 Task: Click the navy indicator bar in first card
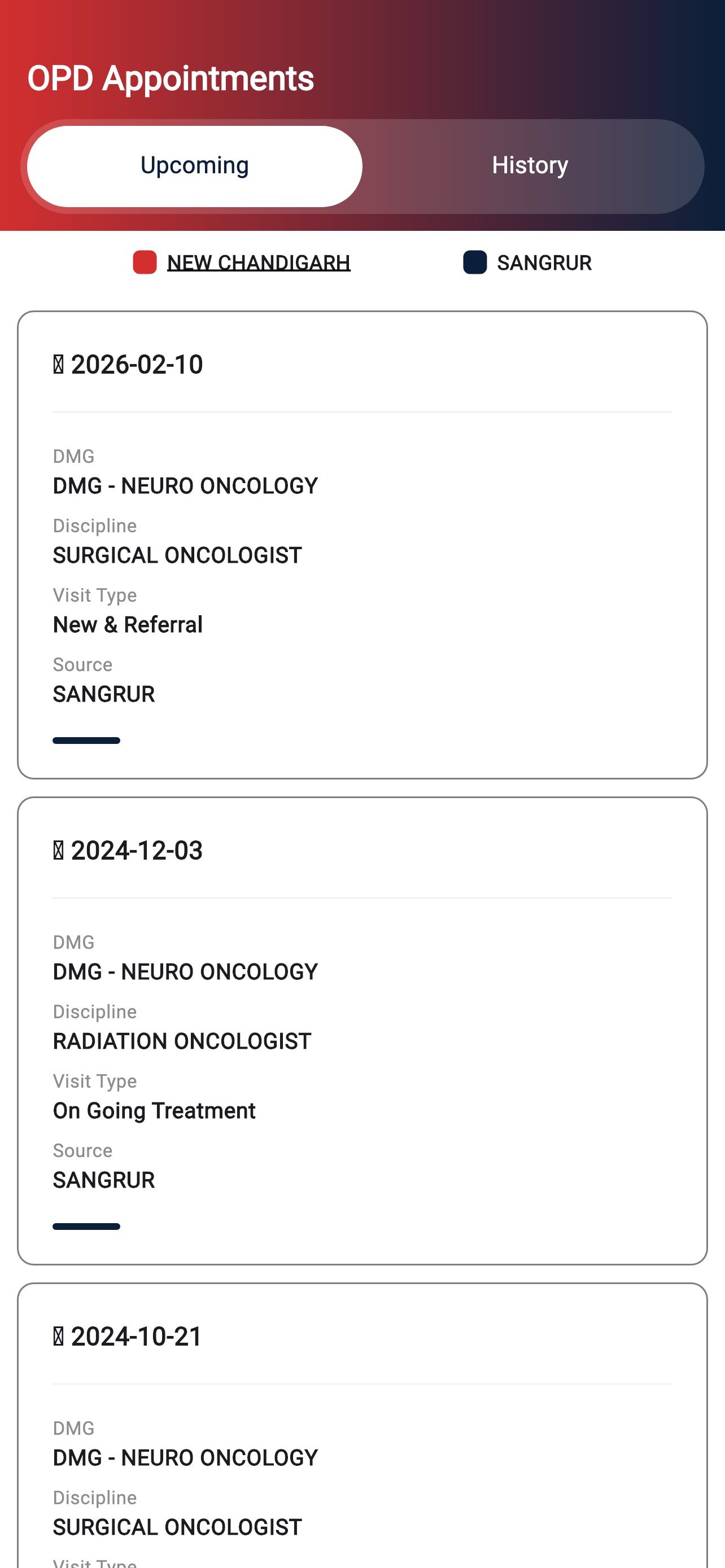pyautogui.click(x=86, y=740)
